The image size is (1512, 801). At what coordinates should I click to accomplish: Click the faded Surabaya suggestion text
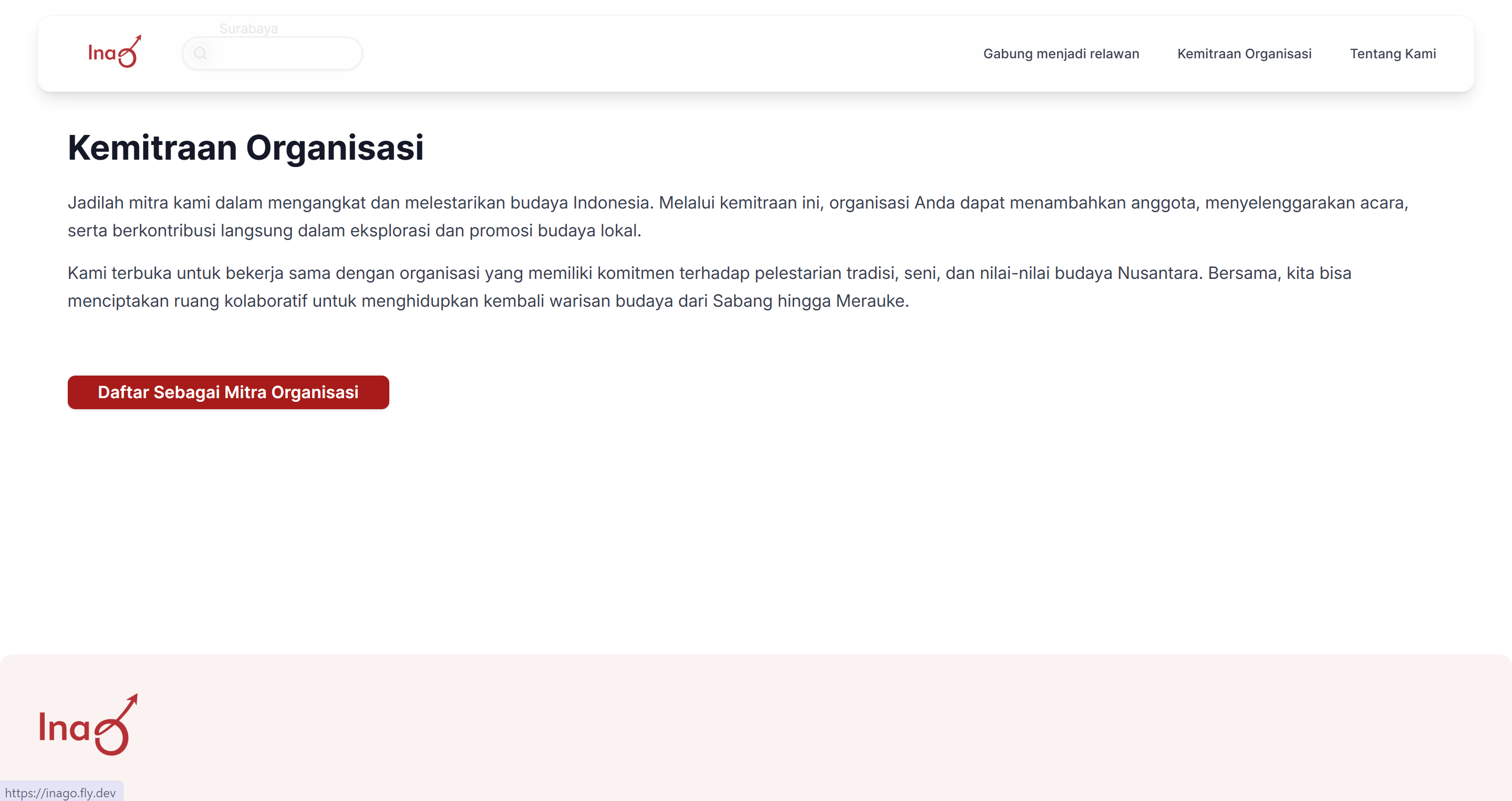pyautogui.click(x=248, y=28)
